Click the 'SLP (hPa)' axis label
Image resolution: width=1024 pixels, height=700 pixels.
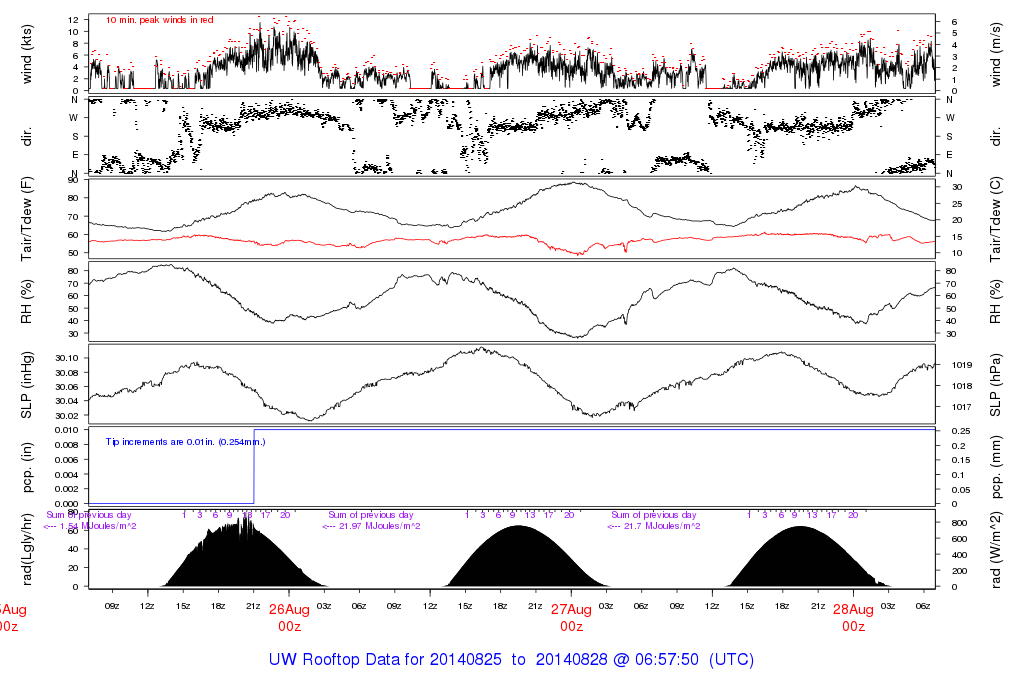click(x=995, y=386)
